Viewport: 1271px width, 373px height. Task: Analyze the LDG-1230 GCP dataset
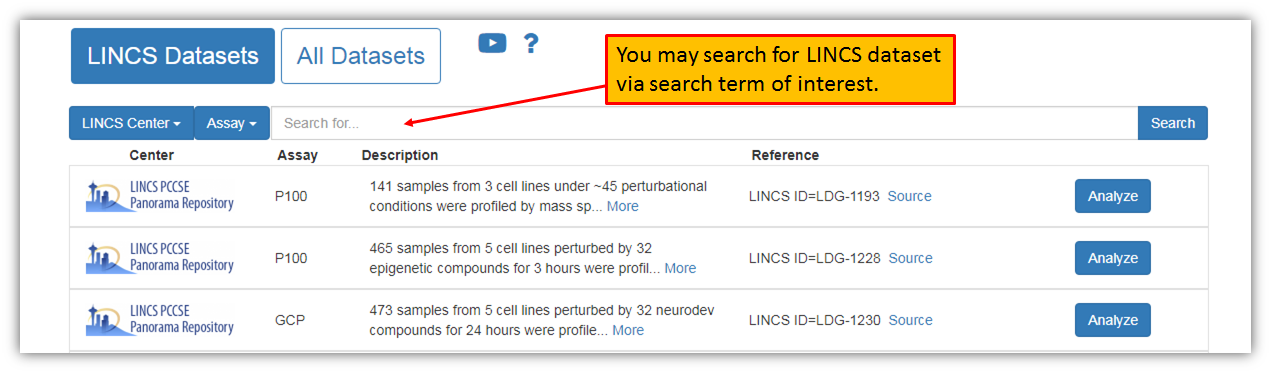point(1113,320)
